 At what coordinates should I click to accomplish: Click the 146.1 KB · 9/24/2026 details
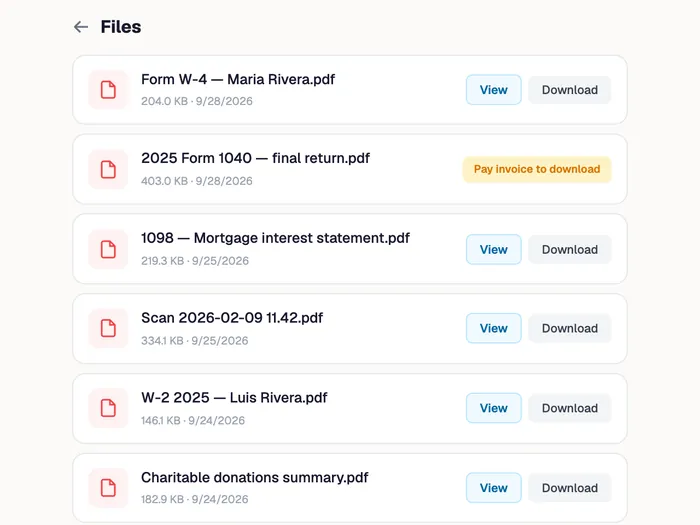click(x=193, y=421)
